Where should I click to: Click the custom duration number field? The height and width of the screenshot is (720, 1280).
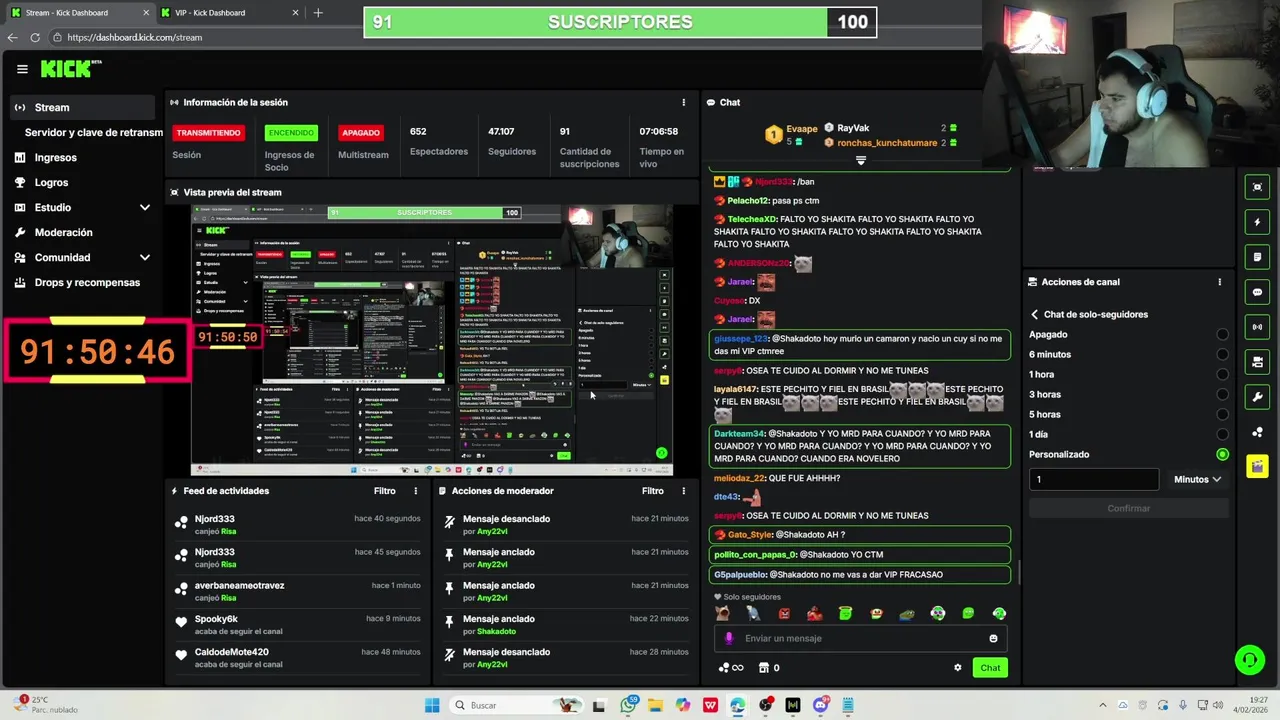pyautogui.click(x=1094, y=479)
